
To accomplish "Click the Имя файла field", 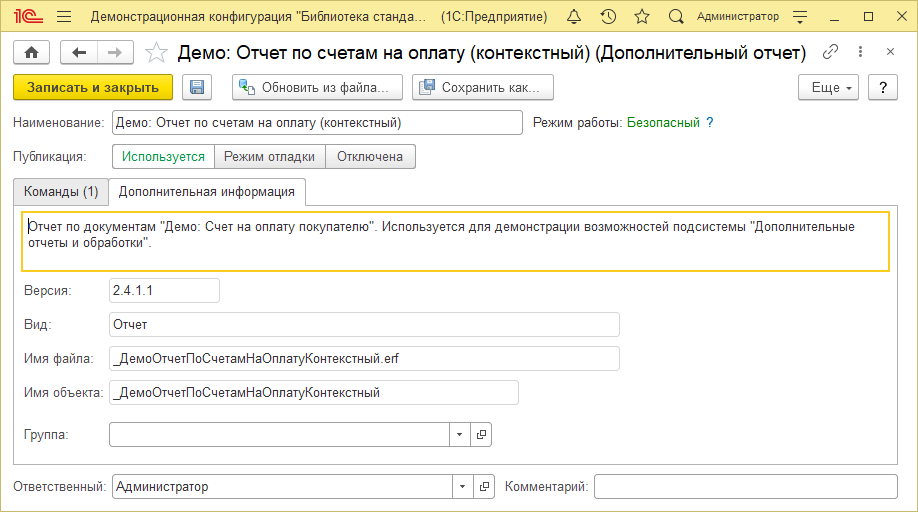I will click(x=364, y=359).
